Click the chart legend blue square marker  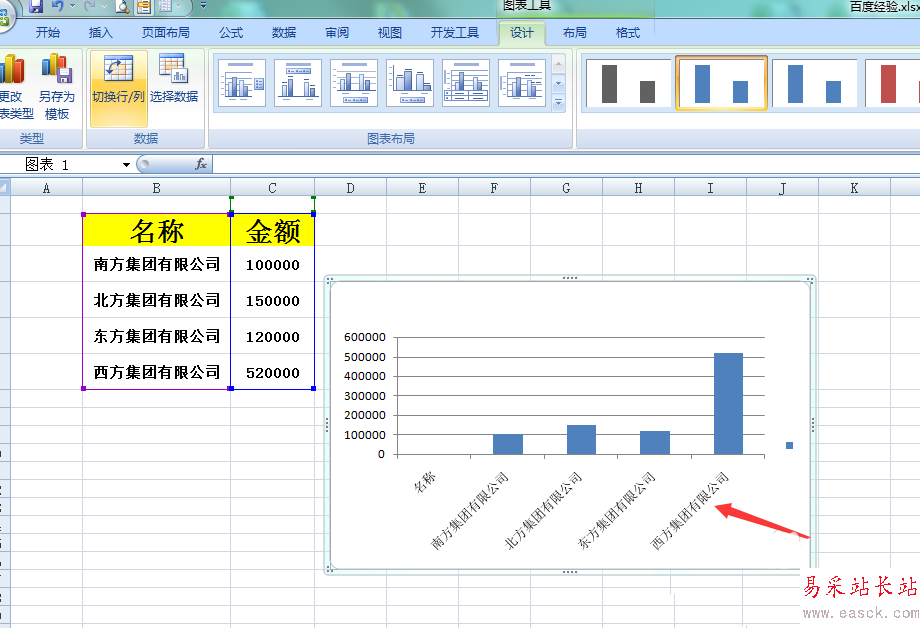(x=789, y=445)
